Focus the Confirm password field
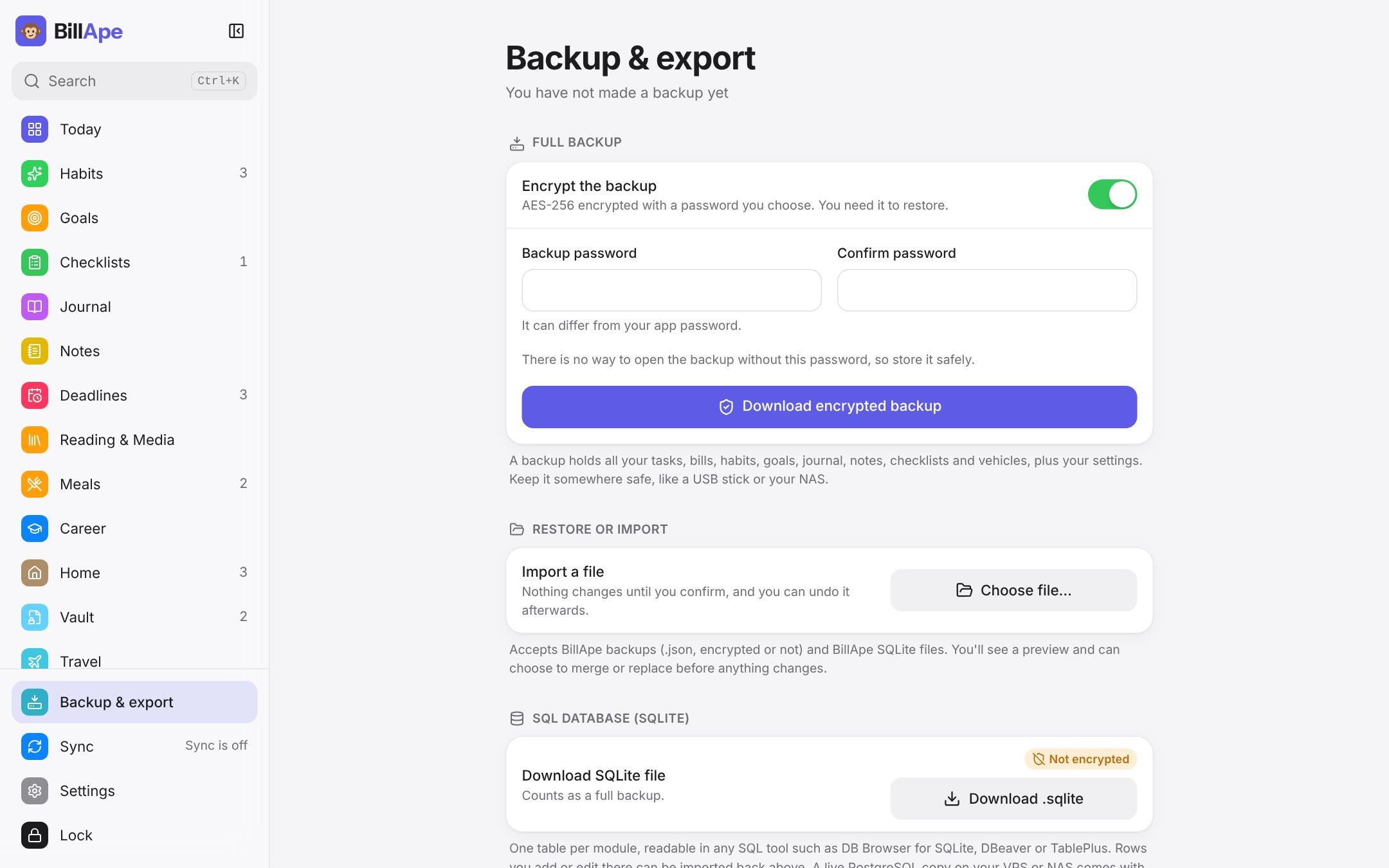This screenshot has width=1389, height=868. 987,290
